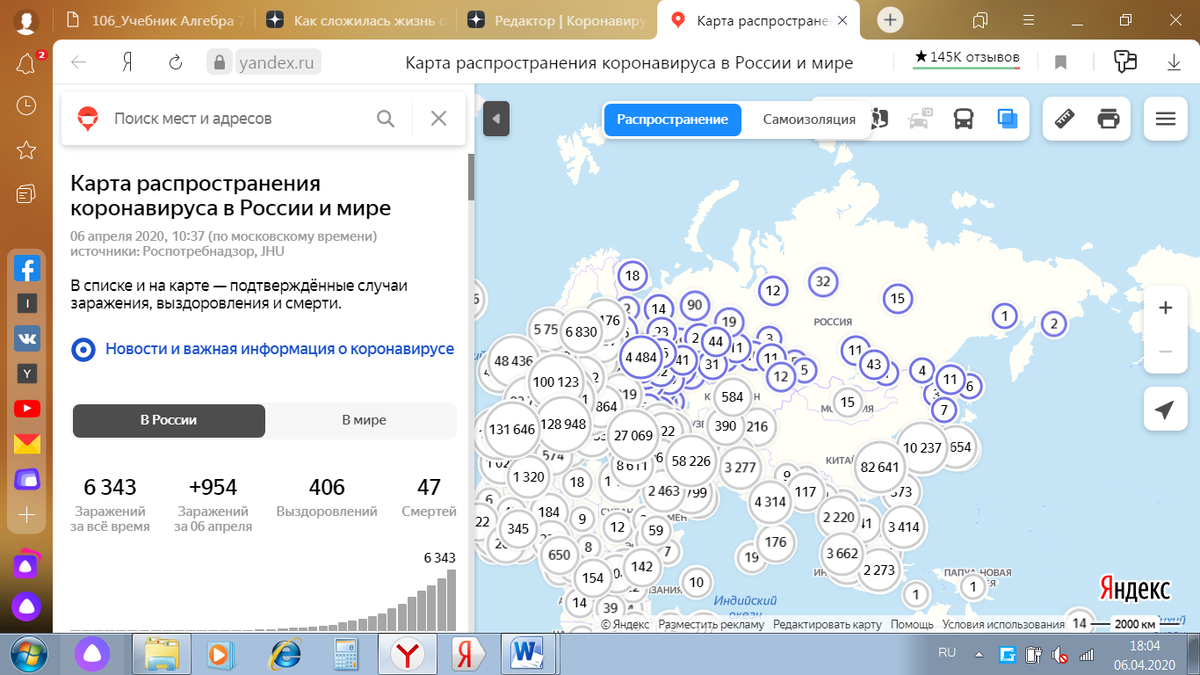This screenshot has width=1200, height=675.
Task: Select the В мире statistics tab
Action: [364, 420]
